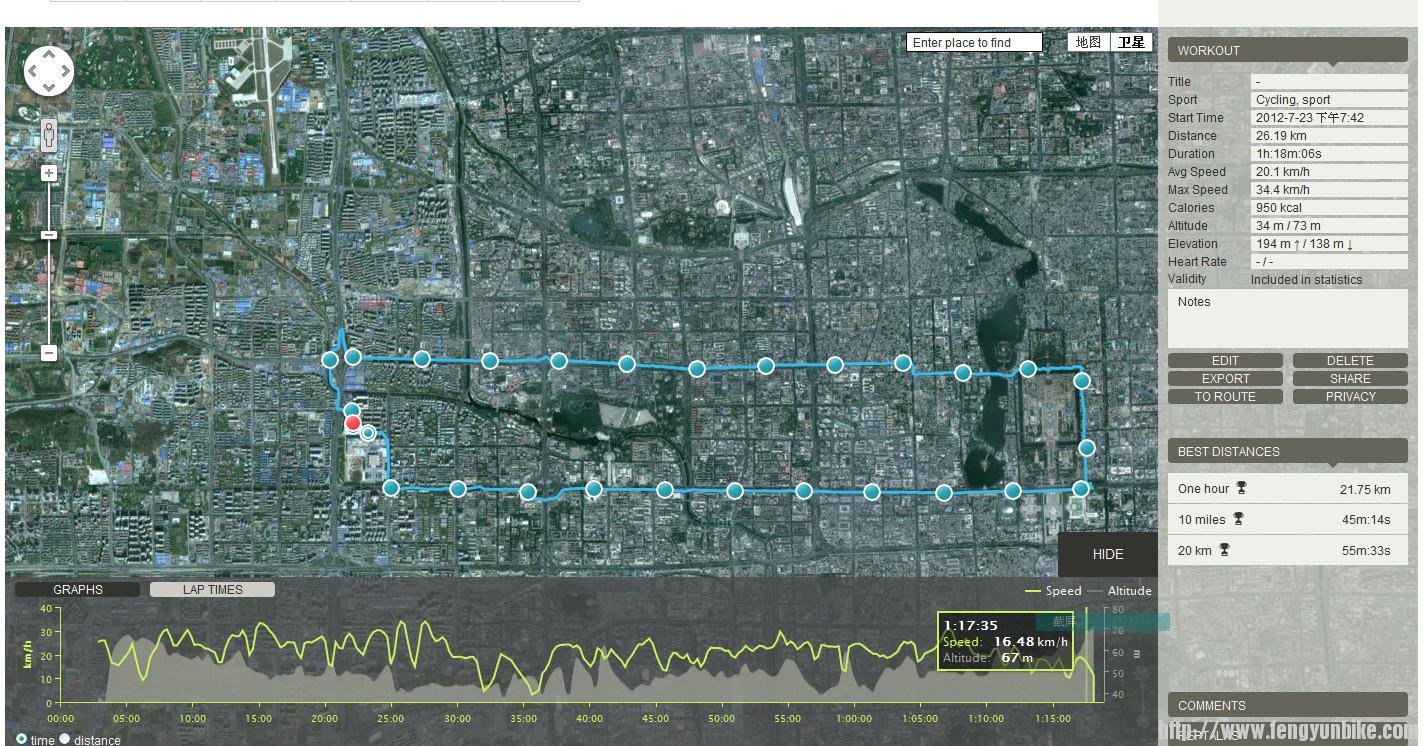Click the trophy icon beside 20 km
1423x746 pixels.
click(x=1224, y=549)
